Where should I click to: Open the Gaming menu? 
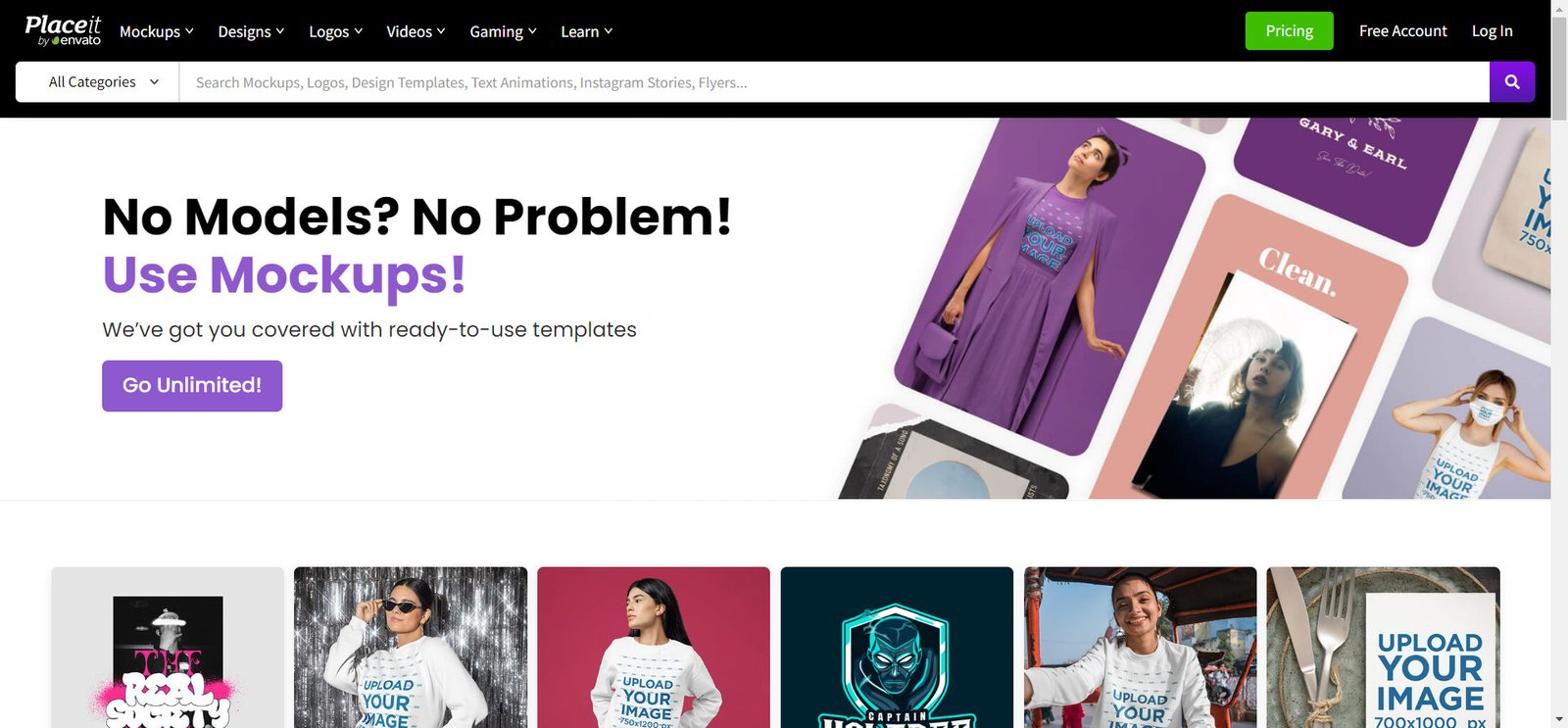503,31
